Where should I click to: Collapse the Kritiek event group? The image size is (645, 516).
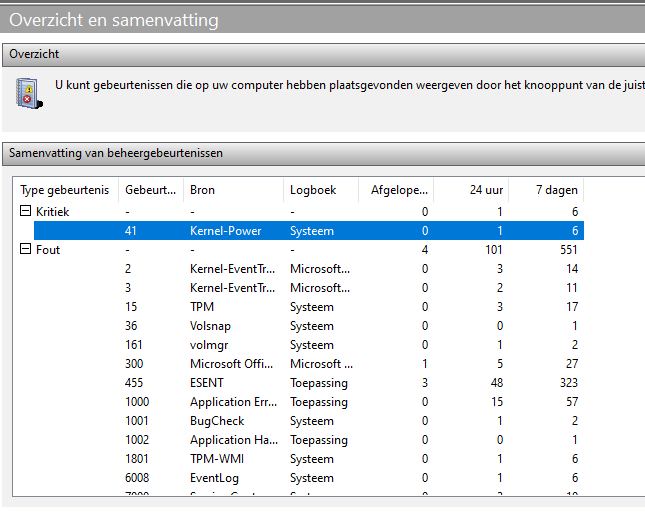pyautogui.click(x=26, y=211)
